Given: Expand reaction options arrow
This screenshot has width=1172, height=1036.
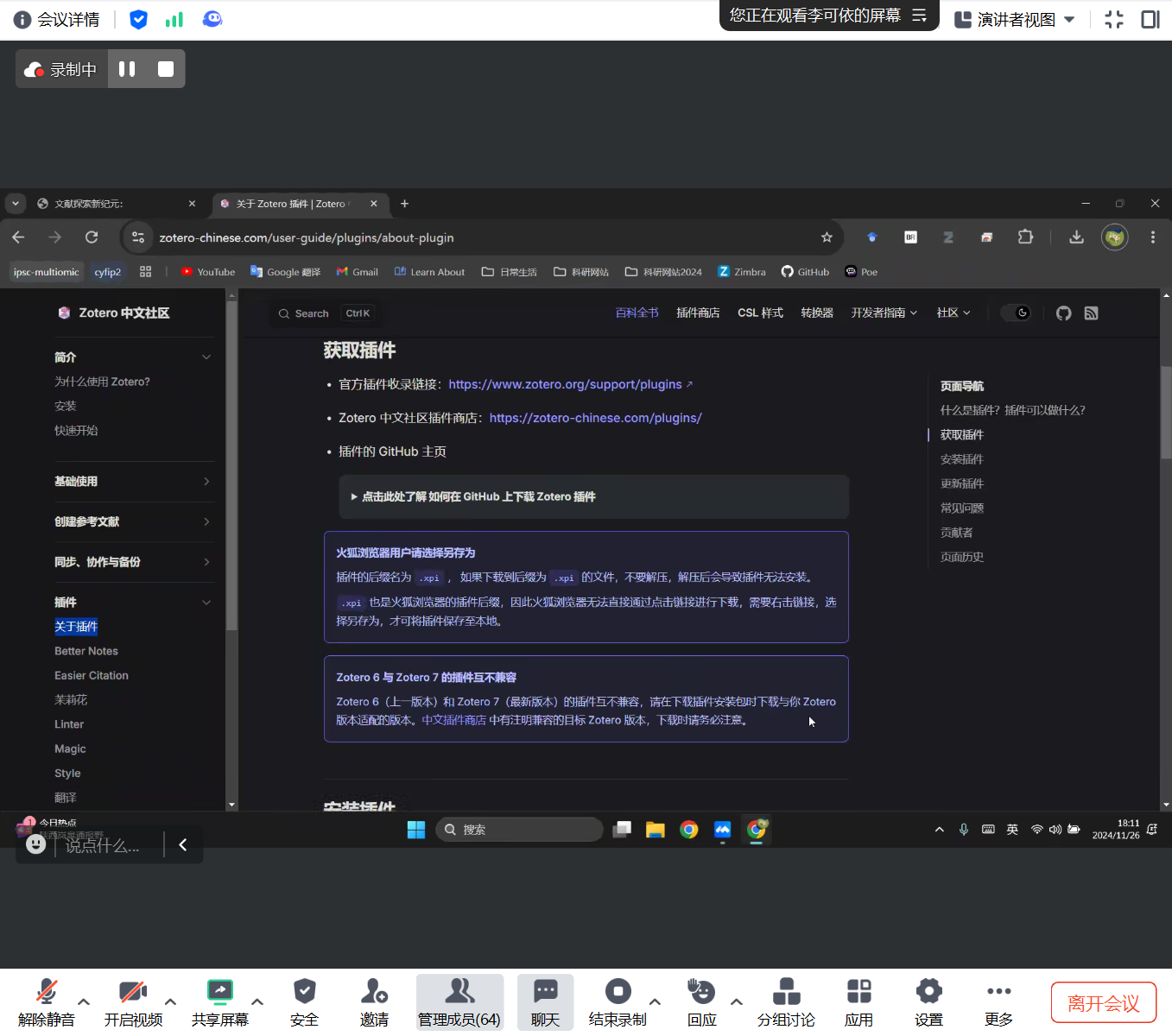Looking at the screenshot, I should click(737, 1001).
